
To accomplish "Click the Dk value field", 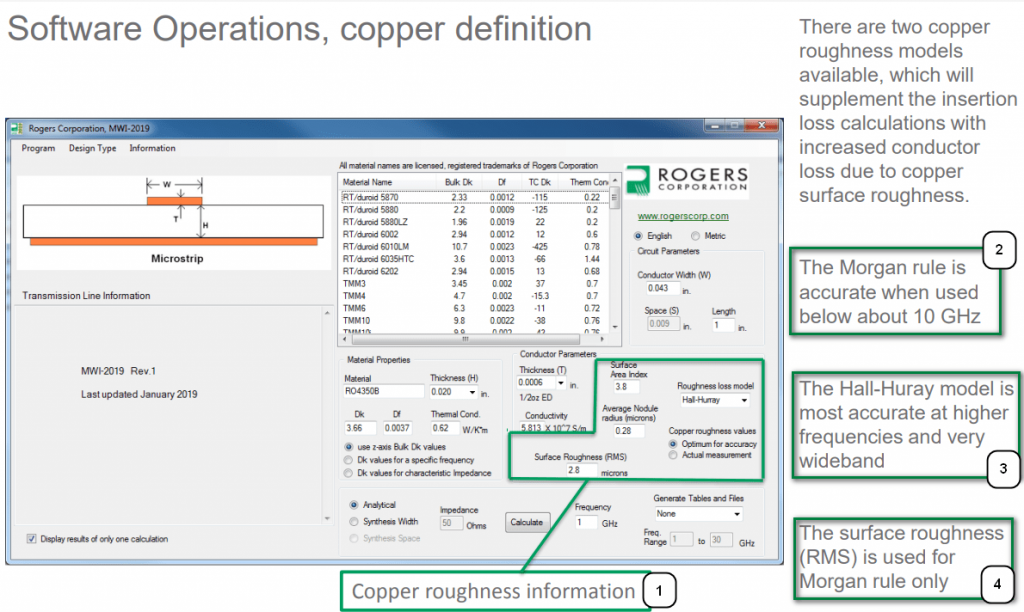I will pos(360,428).
